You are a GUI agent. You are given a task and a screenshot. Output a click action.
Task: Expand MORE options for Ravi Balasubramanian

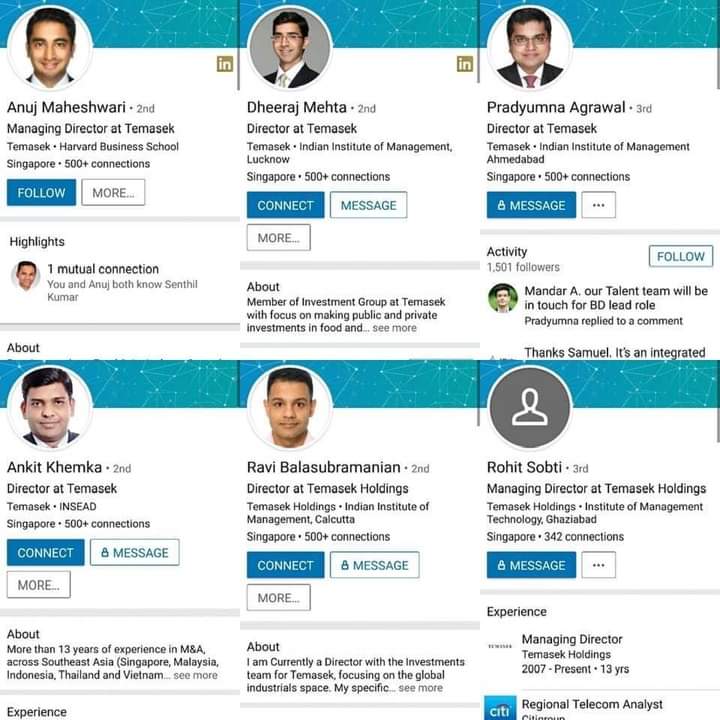pos(278,597)
